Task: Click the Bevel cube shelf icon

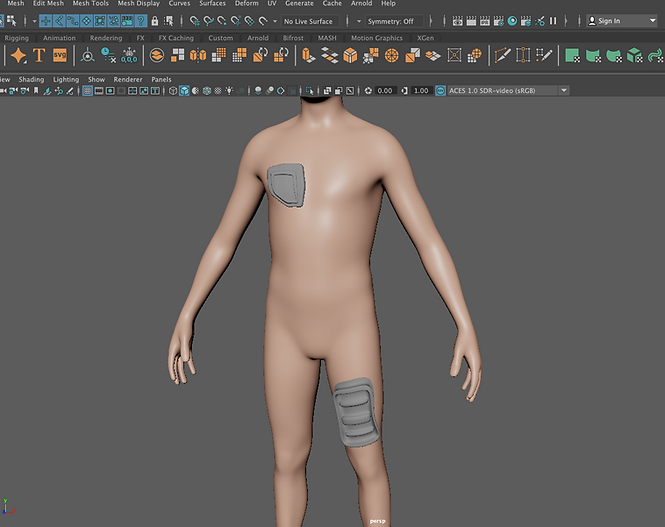Action: pyautogui.click(x=350, y=56)
